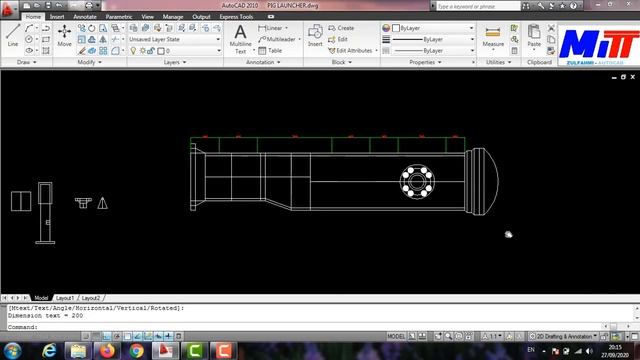Toggle the layer lock padlock icon
Image resolution: width=640 pixels, height=360 pixels.
(151, 51)
